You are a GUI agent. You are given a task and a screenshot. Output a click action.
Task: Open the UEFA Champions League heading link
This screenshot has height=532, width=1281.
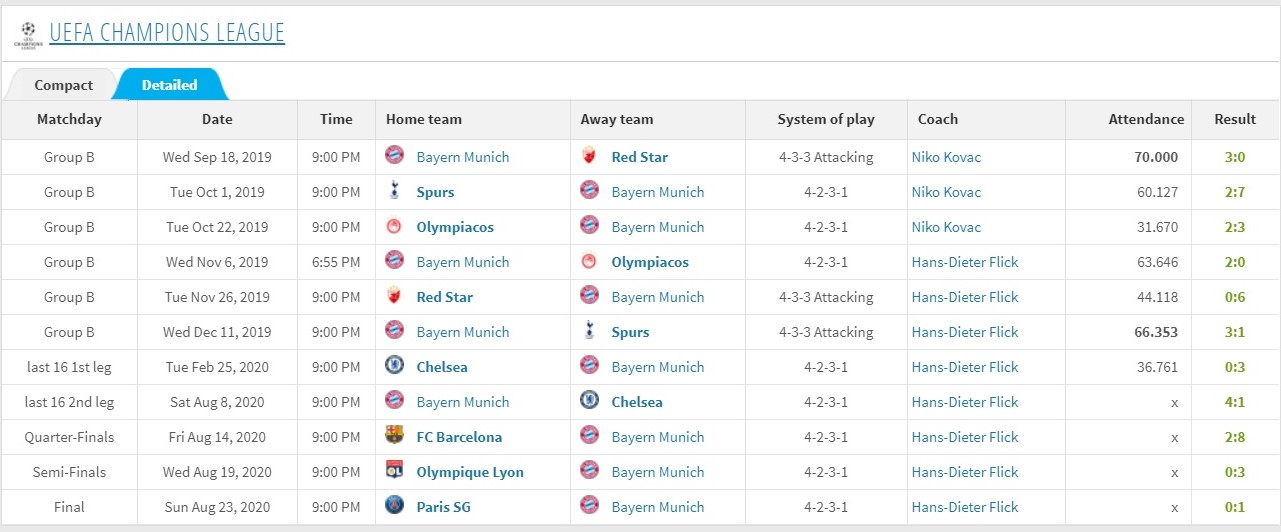(167, 33)
